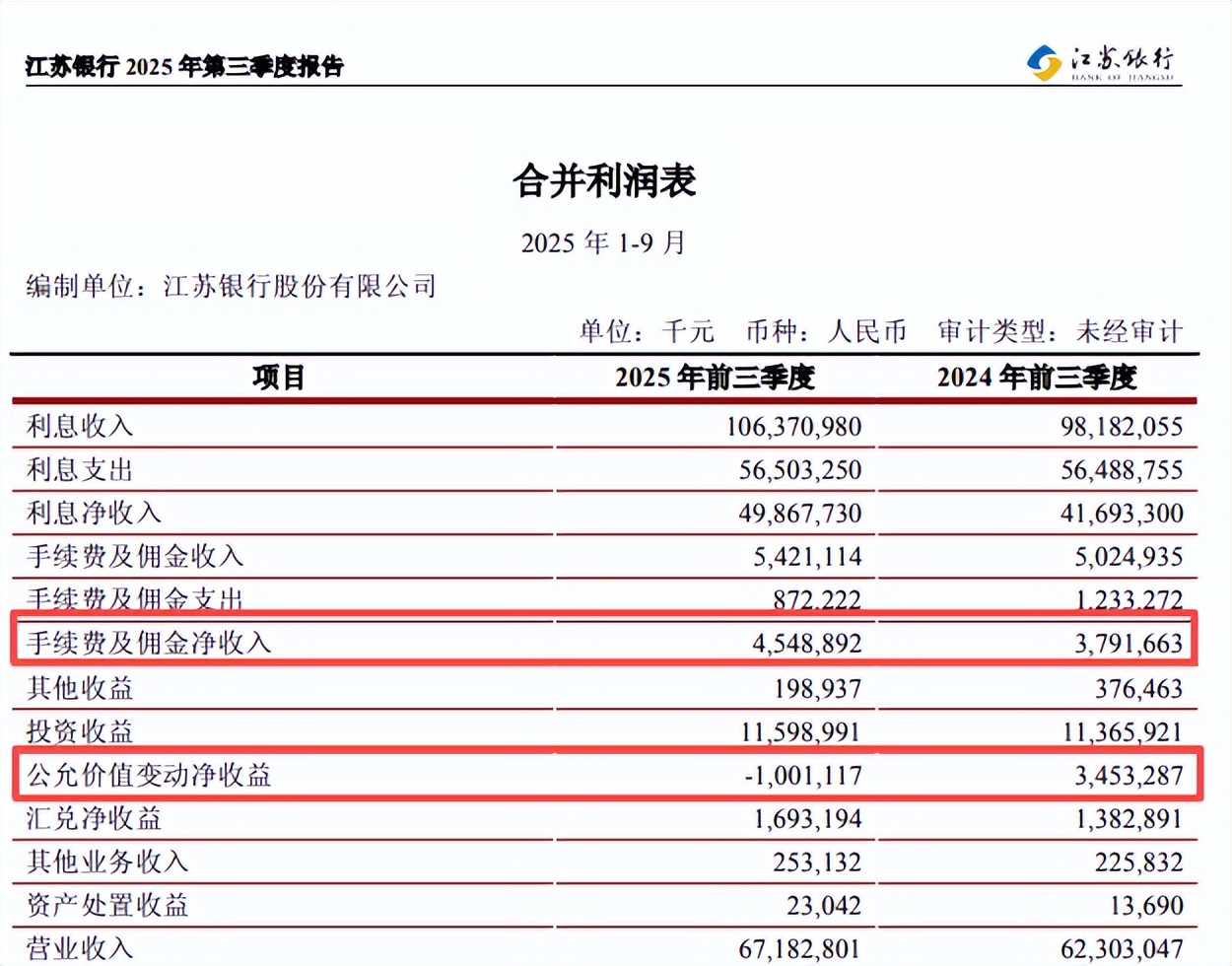
Task: Click the value 225,832
Action: pos(1138,862)
